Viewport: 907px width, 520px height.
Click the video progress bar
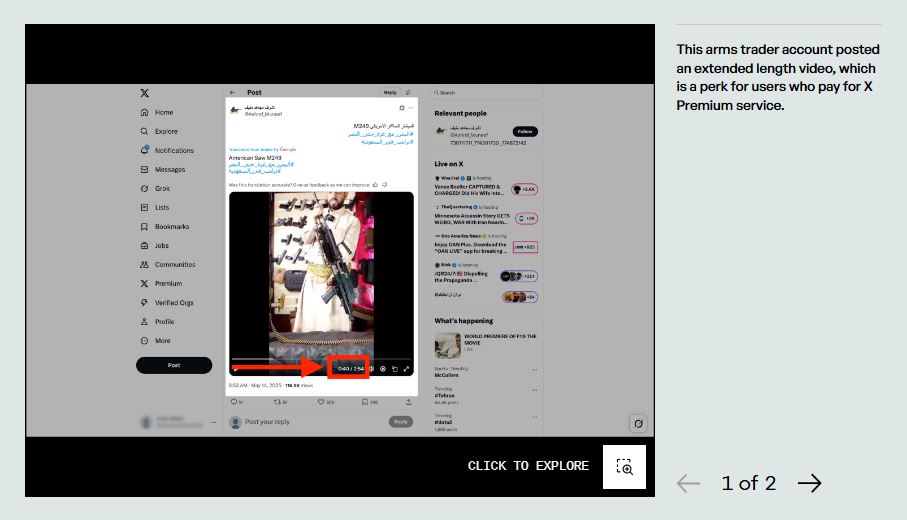pyautogui.click(x=320, y=359)
